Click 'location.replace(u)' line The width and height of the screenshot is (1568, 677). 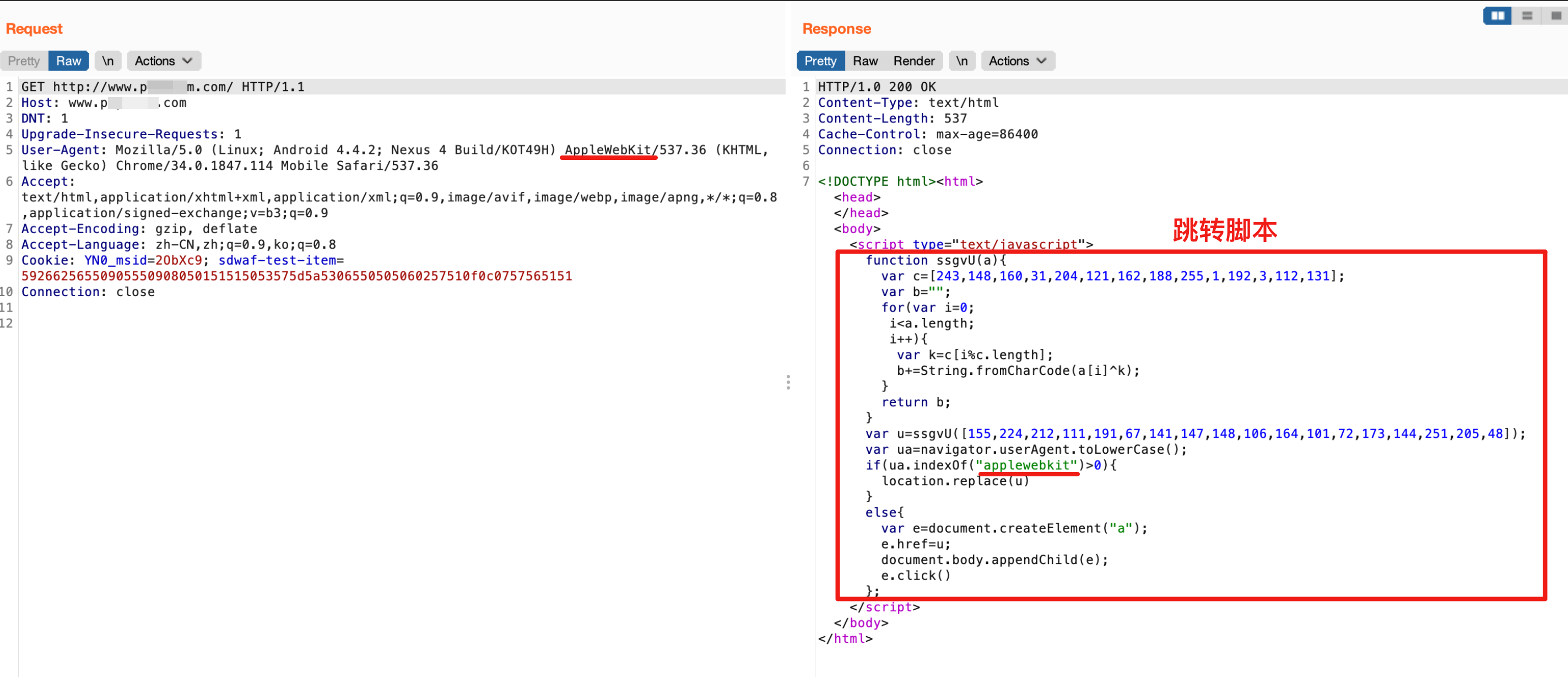[x=955, y=481]
